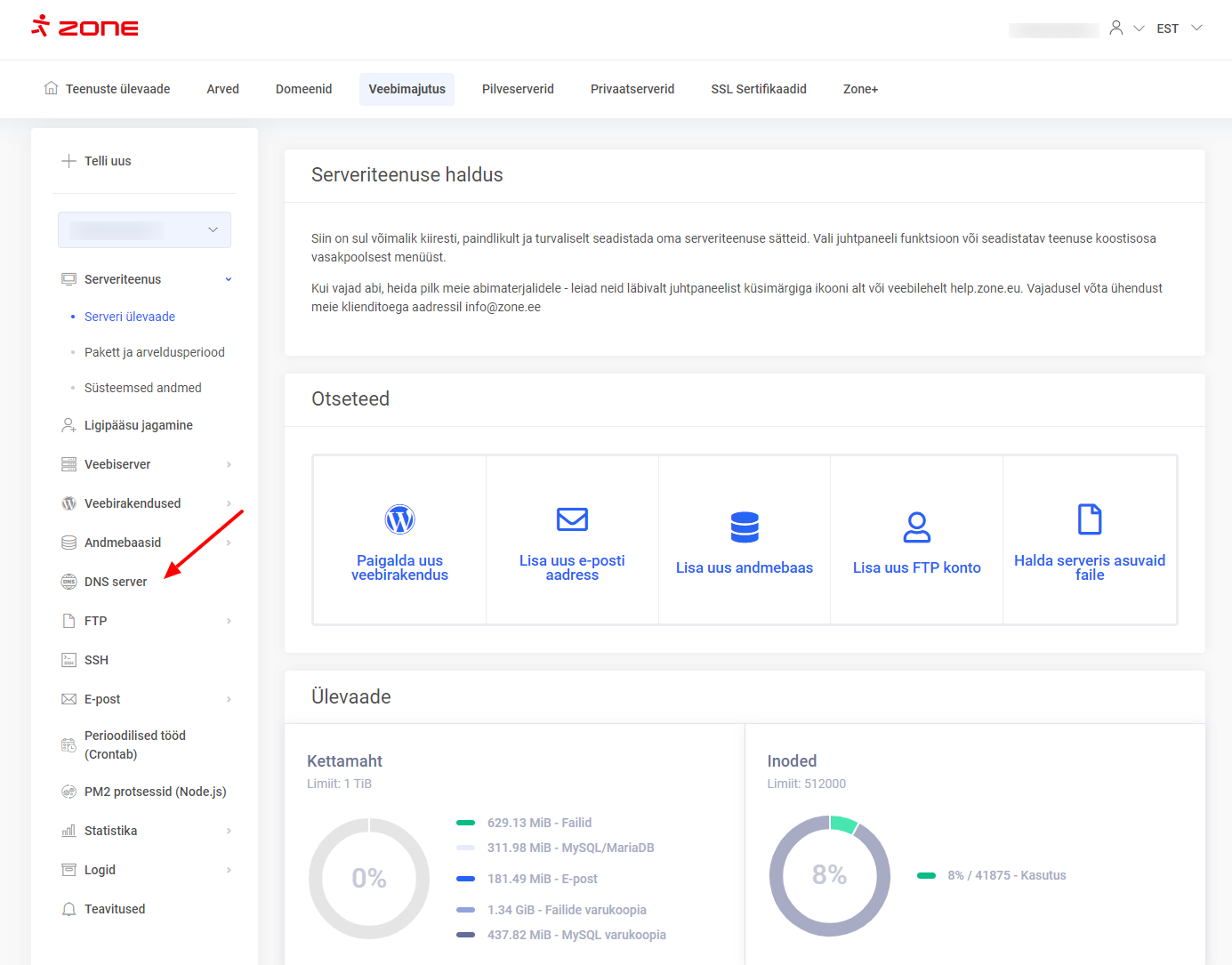This screenshot has height=965, width=1232.
Task: Open the user account menu icon
Action: click(1116, 28)
